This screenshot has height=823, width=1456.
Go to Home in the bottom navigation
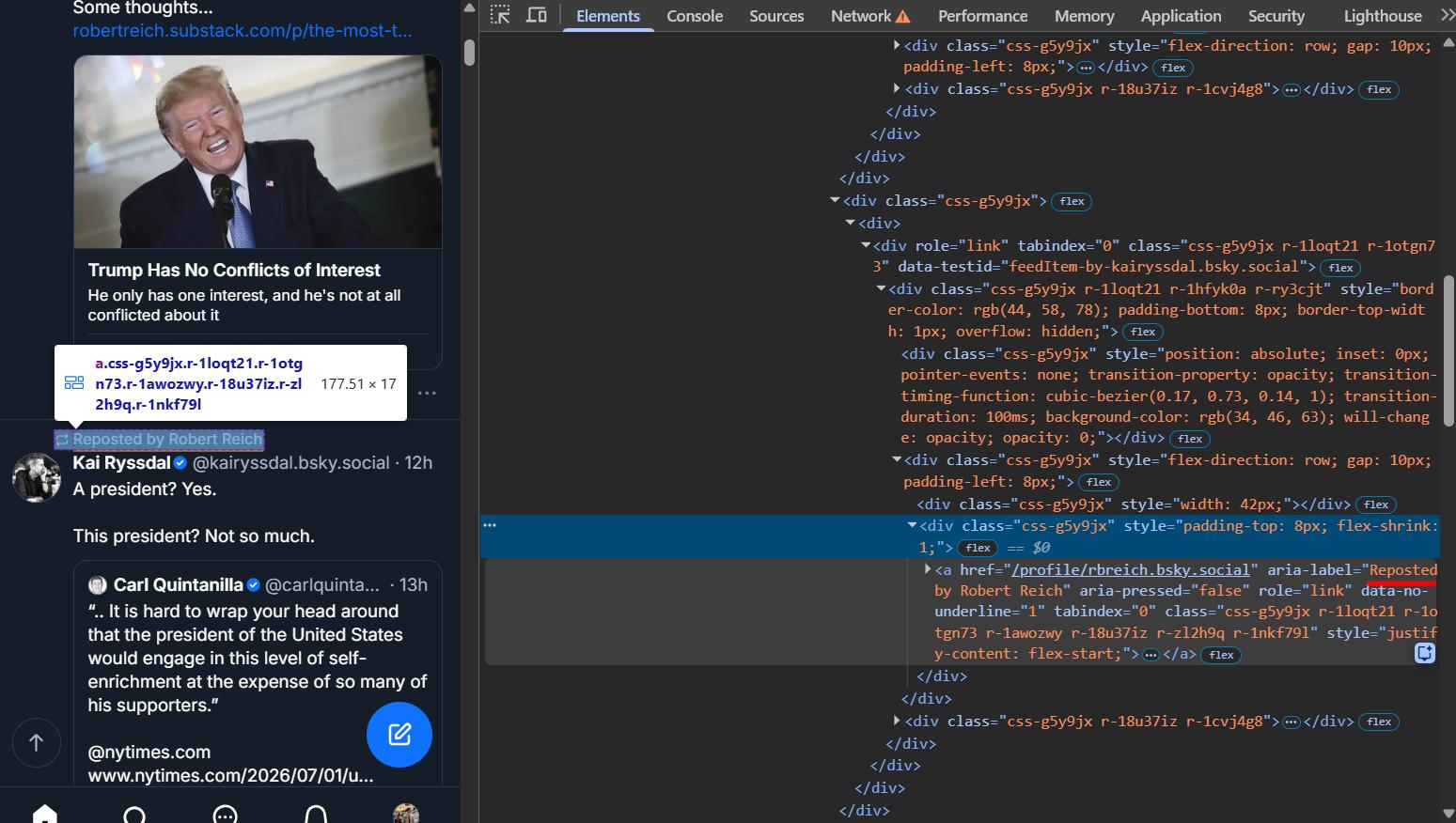tap(45, 815)
